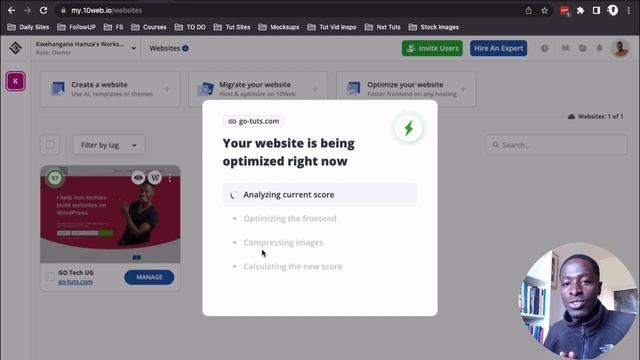Click the Invite Users button
This screenshot has width=640, height=360.
coord(432,48)
